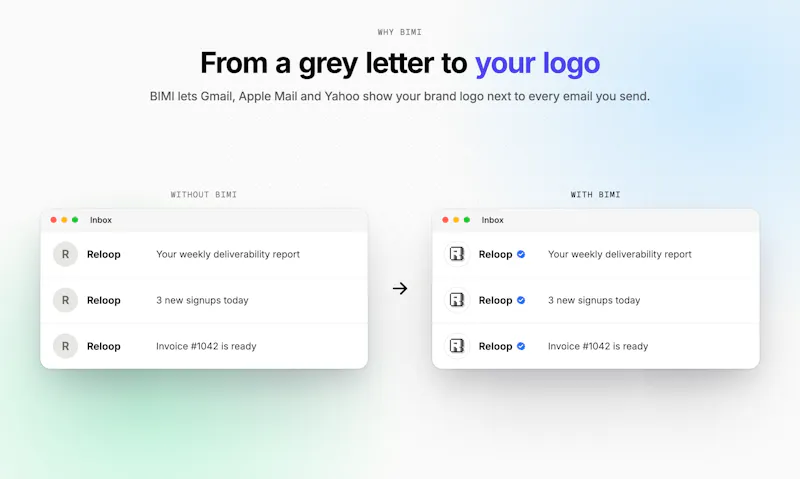800x479 pixels.
Task: Click grey R avatar beside weekly deliverability report
Action: tap(65, 254)
